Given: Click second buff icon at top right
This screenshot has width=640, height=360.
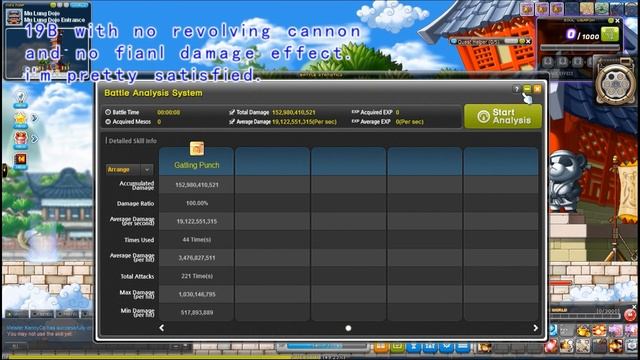Looking at the screenshot, I should (542, 9).
